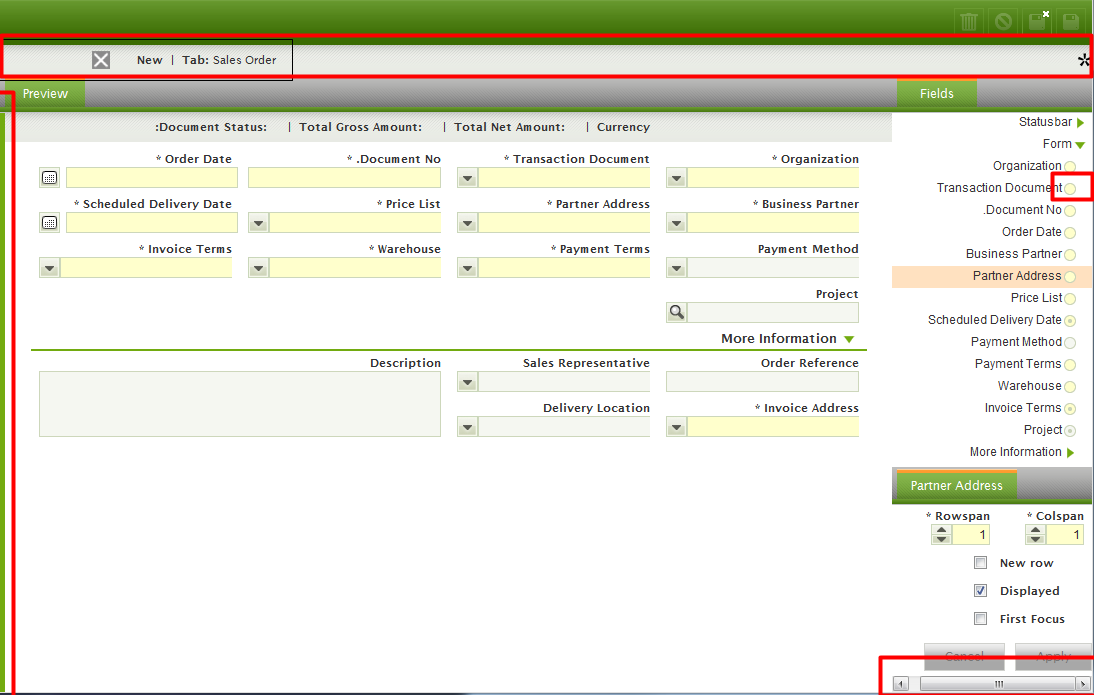Open the Sales Representative dropdown
The width and height of the screenshot is (1094, 695).
(x=467, y=382)
